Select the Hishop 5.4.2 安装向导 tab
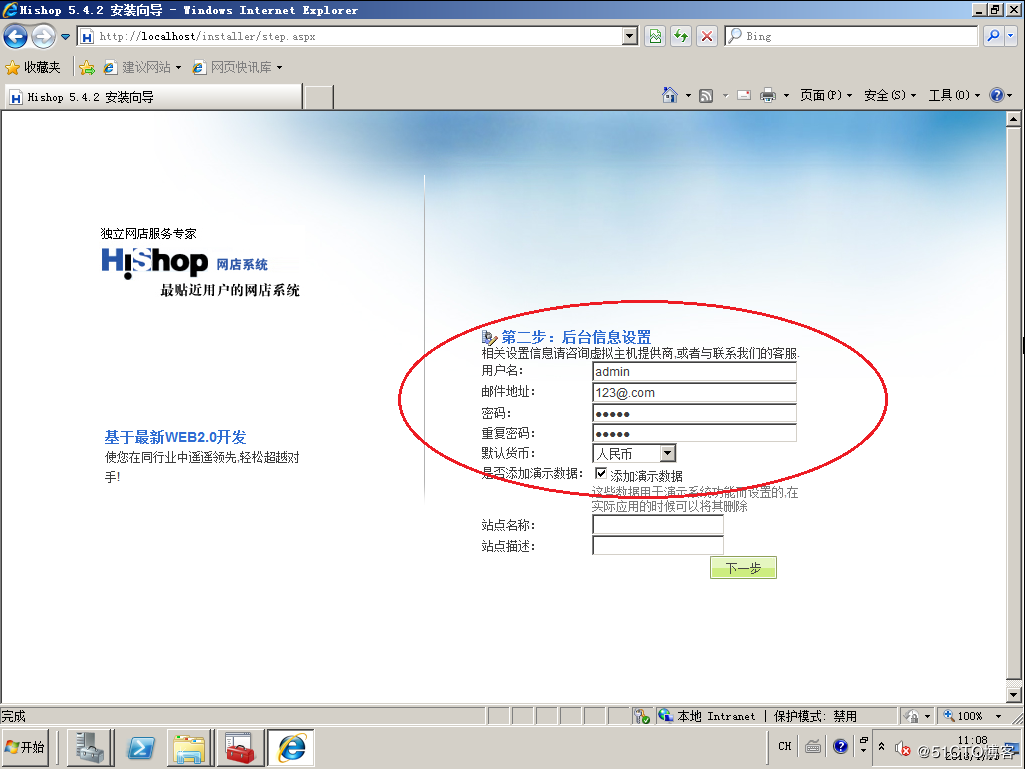The image size is (1025, 769). point(154,97)
